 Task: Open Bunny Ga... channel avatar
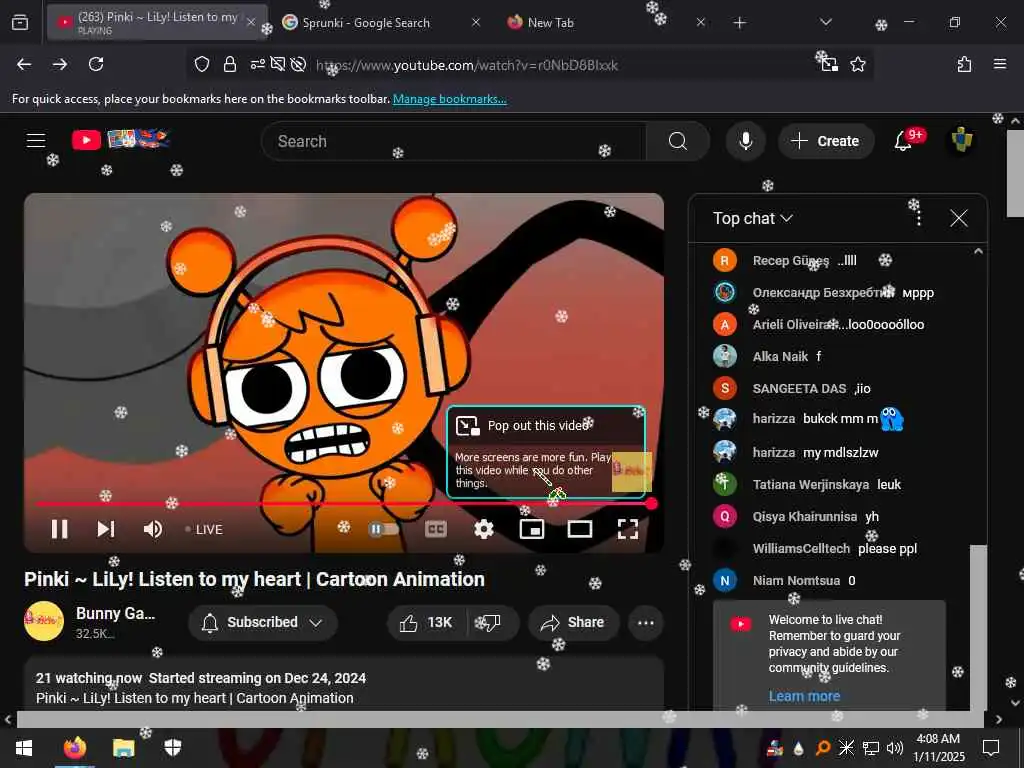44,621
